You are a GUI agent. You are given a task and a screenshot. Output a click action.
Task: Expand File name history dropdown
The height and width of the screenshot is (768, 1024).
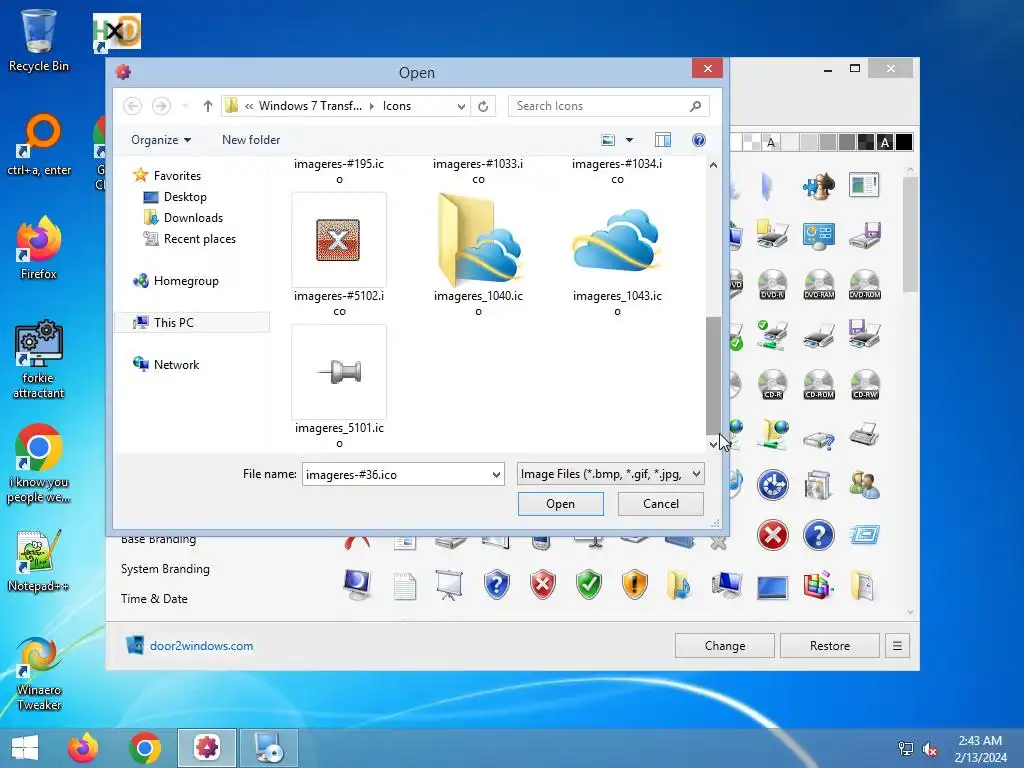[x=496, y=474]
